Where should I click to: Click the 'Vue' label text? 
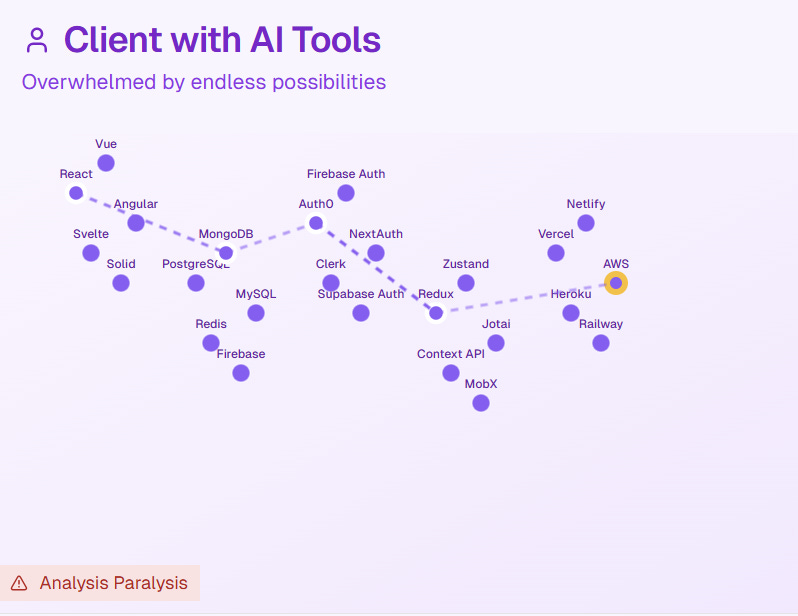[106, 144]
